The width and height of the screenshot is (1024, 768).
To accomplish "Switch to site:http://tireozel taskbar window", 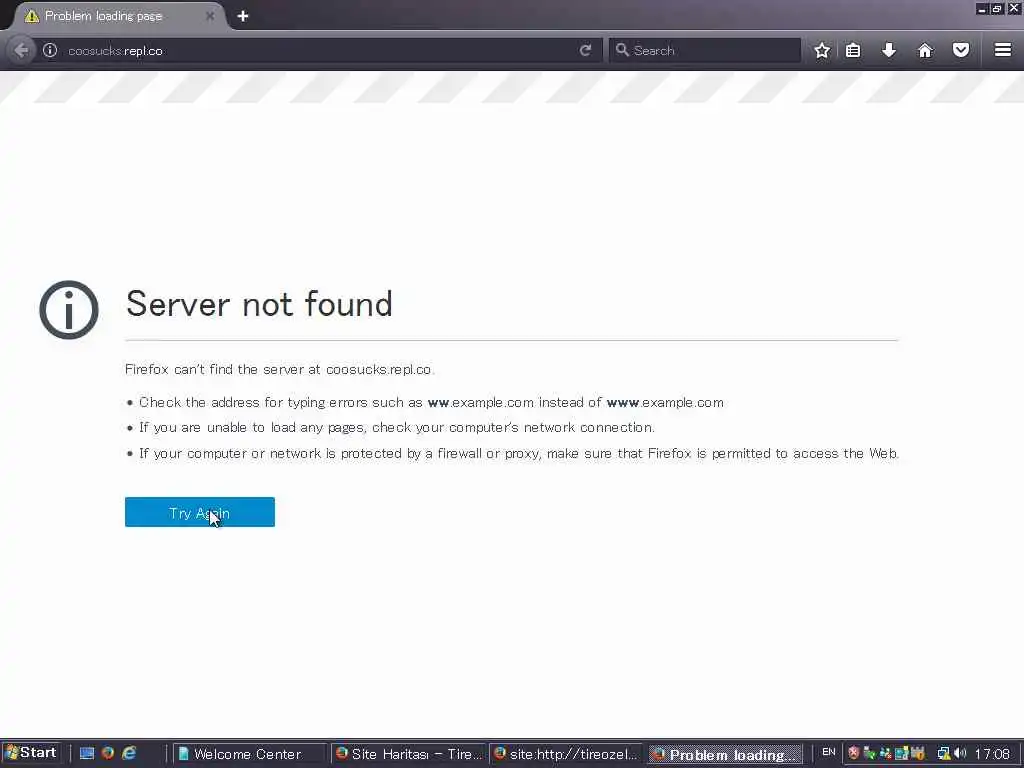I will 566,754.
